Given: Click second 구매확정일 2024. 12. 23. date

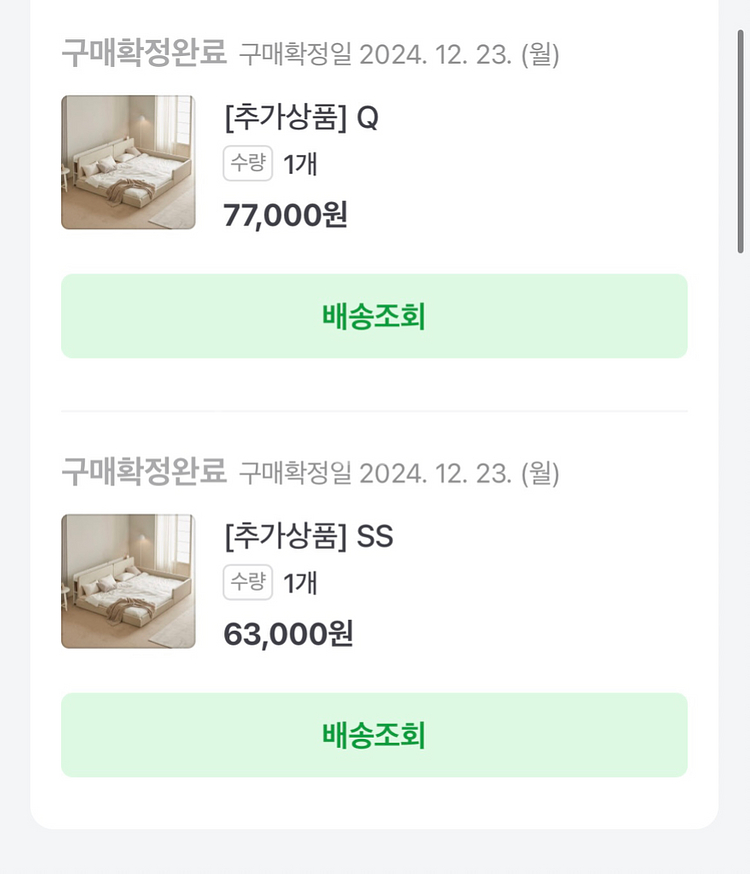Looking at the screenshot, I should [x=399, y=473].
